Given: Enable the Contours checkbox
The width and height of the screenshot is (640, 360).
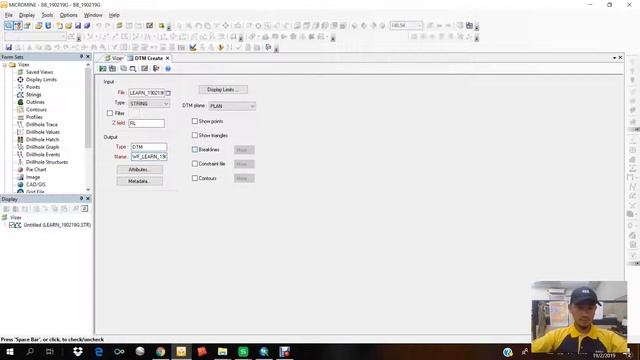Looking at the screenshot, I should click(x=195, y=178).
